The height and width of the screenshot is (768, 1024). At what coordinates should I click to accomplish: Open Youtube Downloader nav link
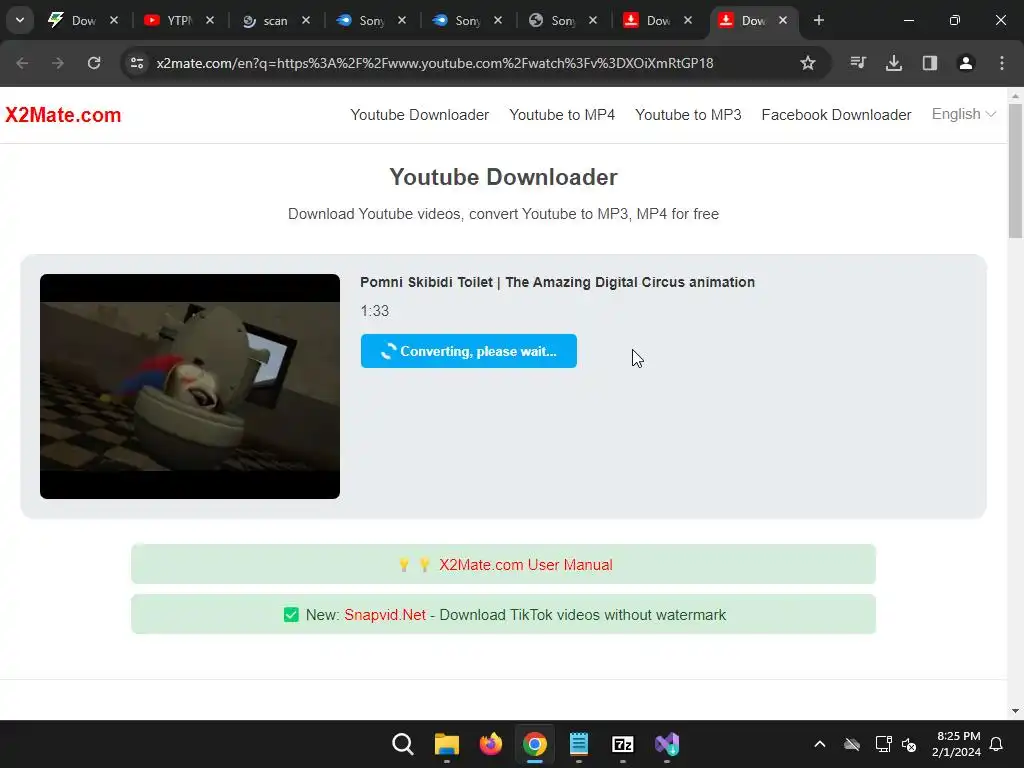(x=419, y=115)
